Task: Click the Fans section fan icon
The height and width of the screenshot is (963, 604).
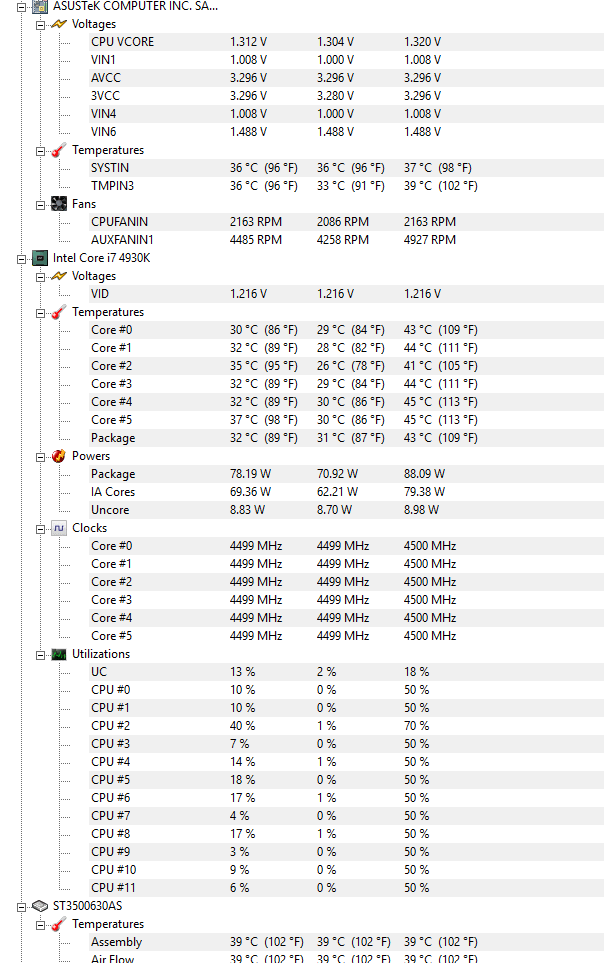Action: [59, 204]
